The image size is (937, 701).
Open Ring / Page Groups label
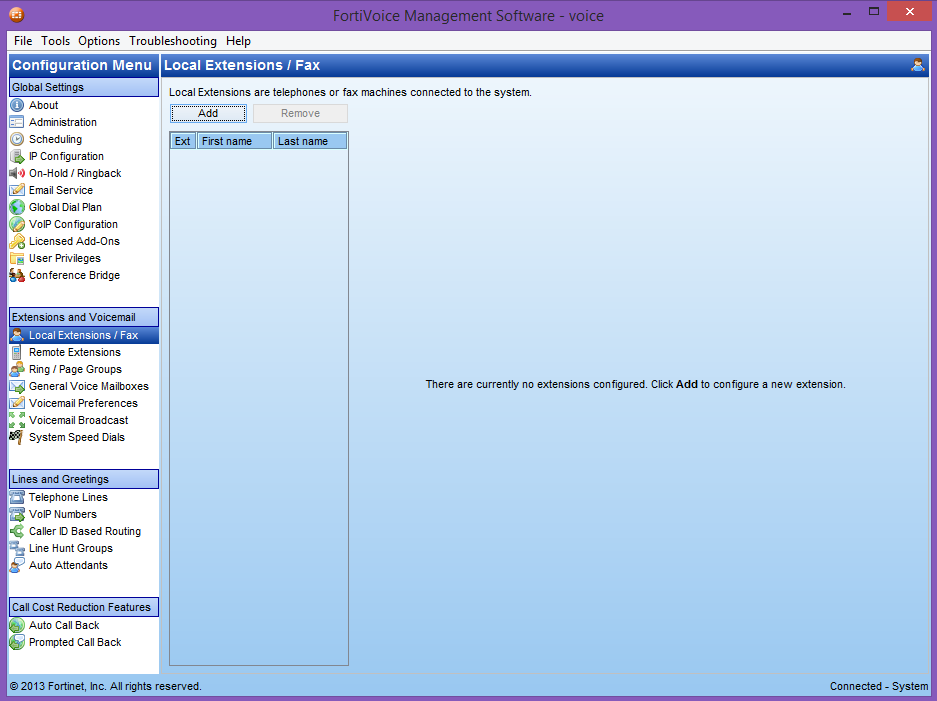75,369
